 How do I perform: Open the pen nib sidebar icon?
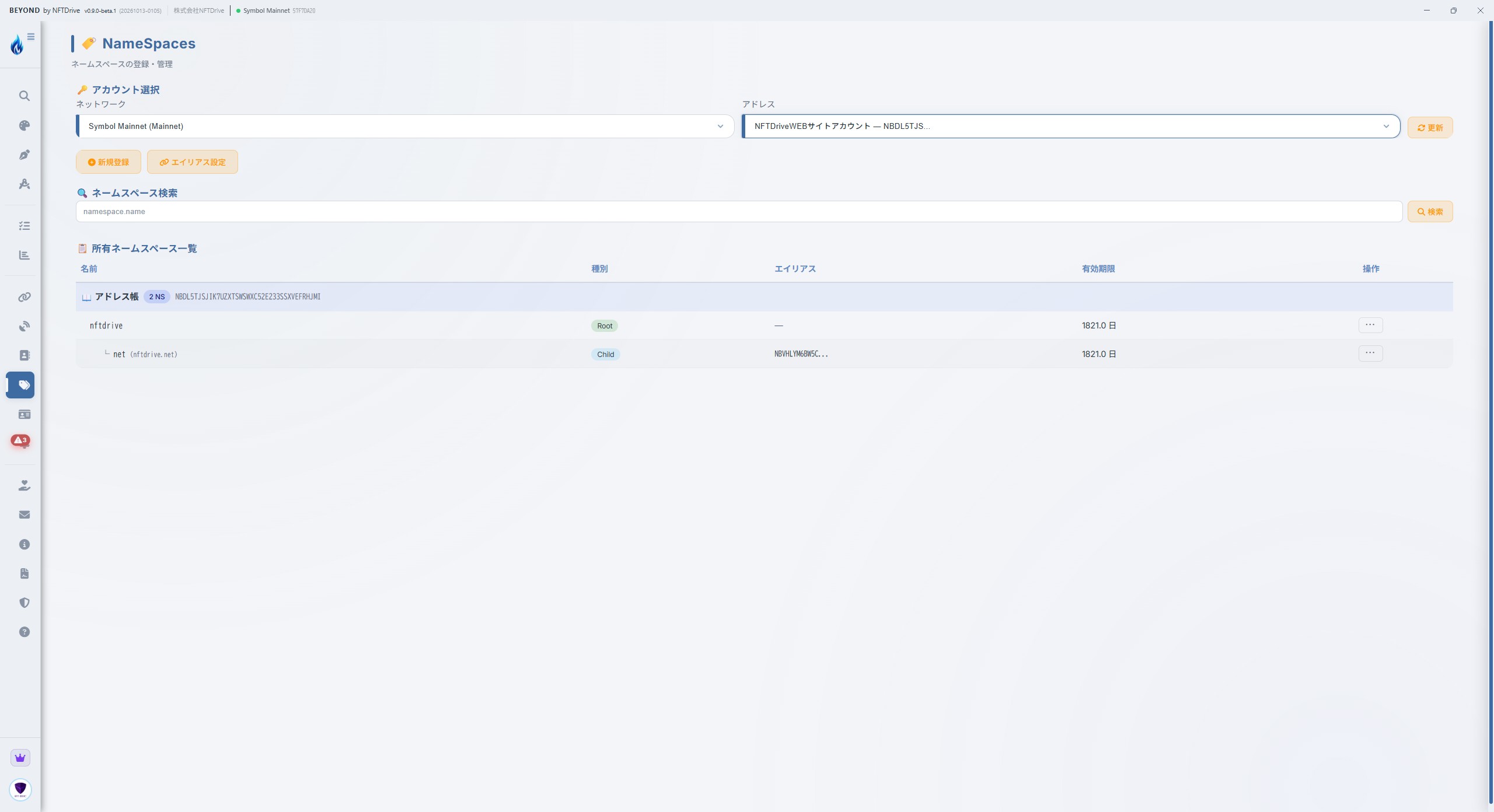(x=24, y=155)
